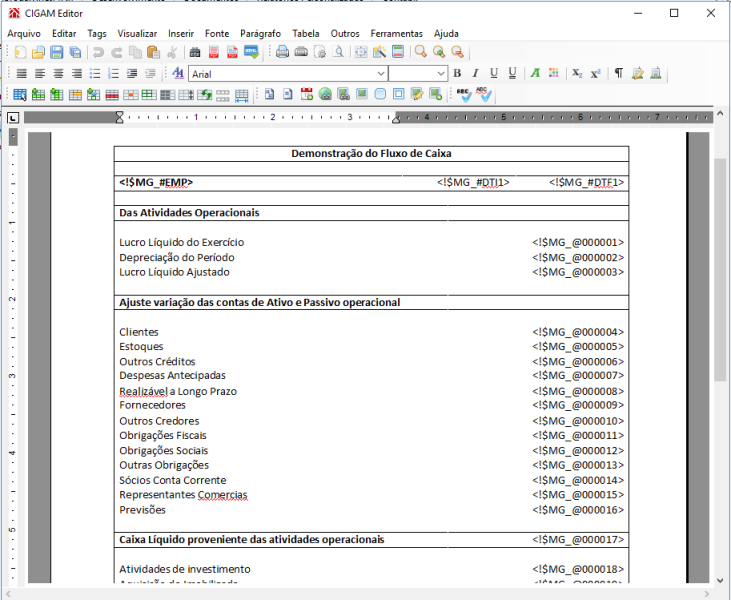Open the Ajuda menu

[x=446, y=34]
